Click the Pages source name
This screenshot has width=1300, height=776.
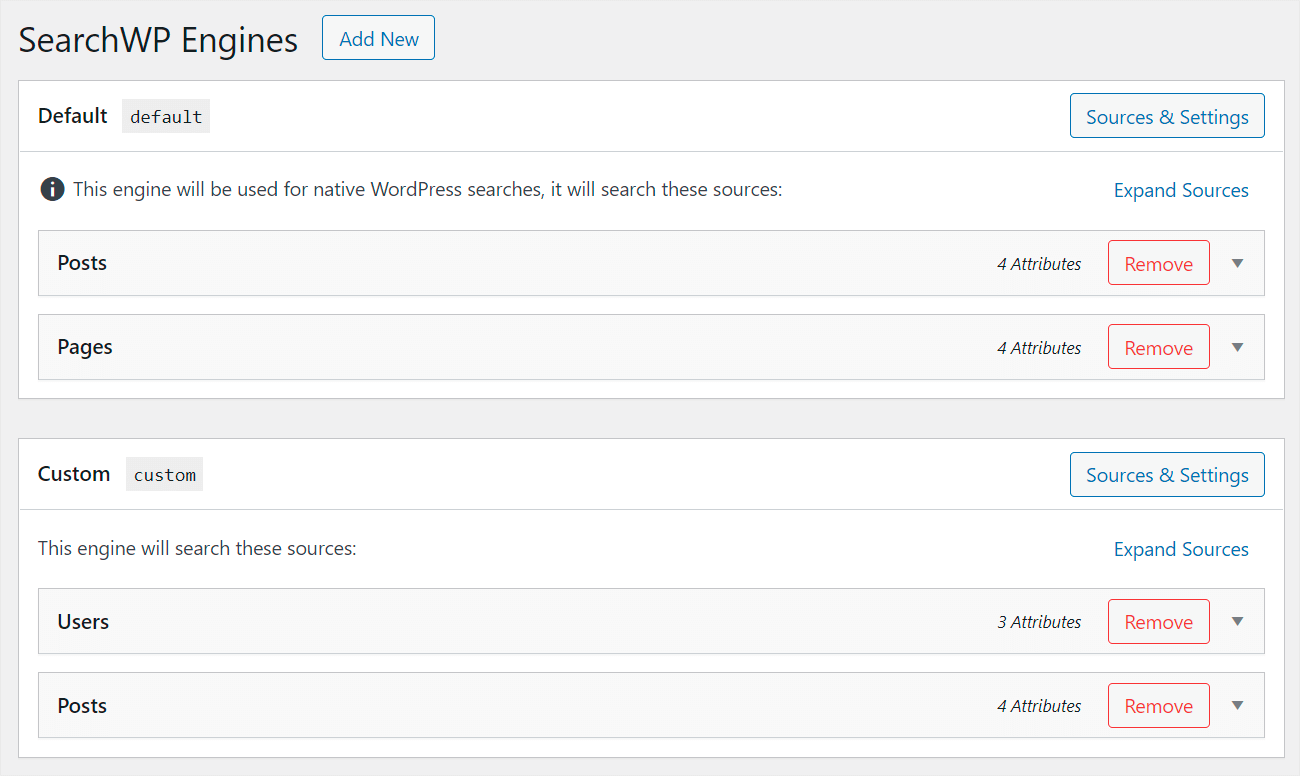(85, 347)
